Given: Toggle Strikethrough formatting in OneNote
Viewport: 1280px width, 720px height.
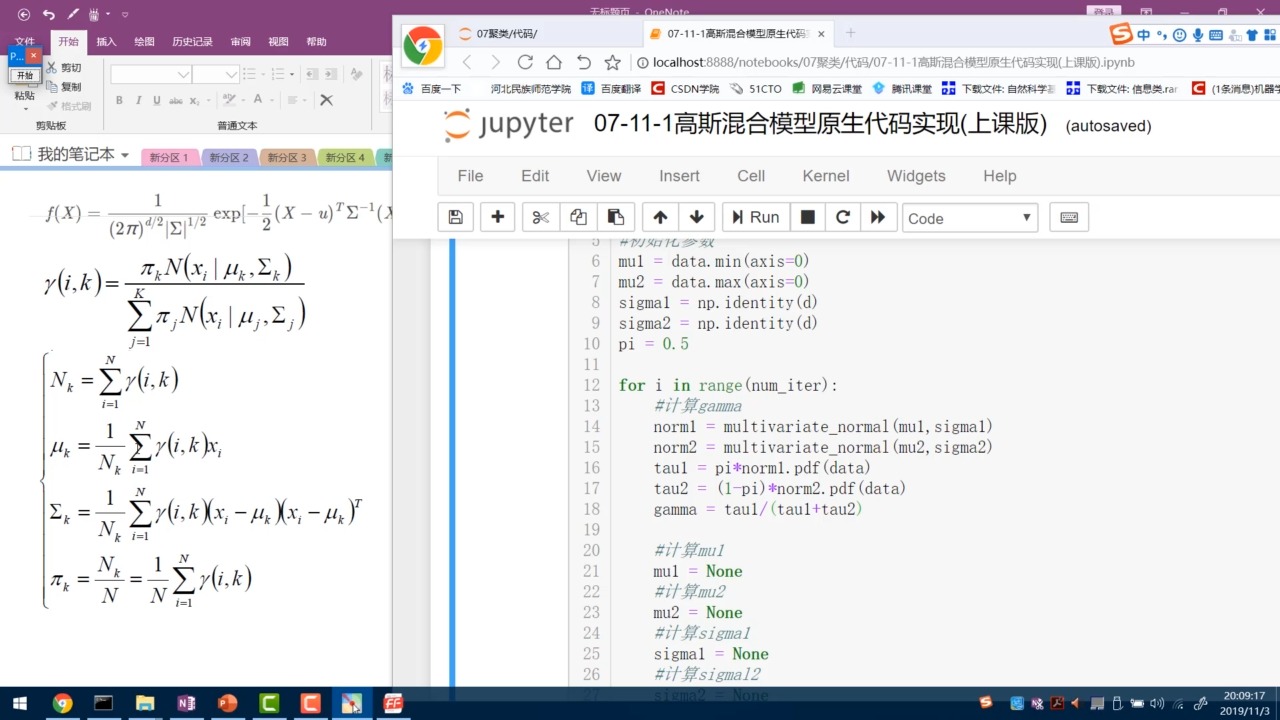Looking at the screenshot, I should tap(176, 100).
